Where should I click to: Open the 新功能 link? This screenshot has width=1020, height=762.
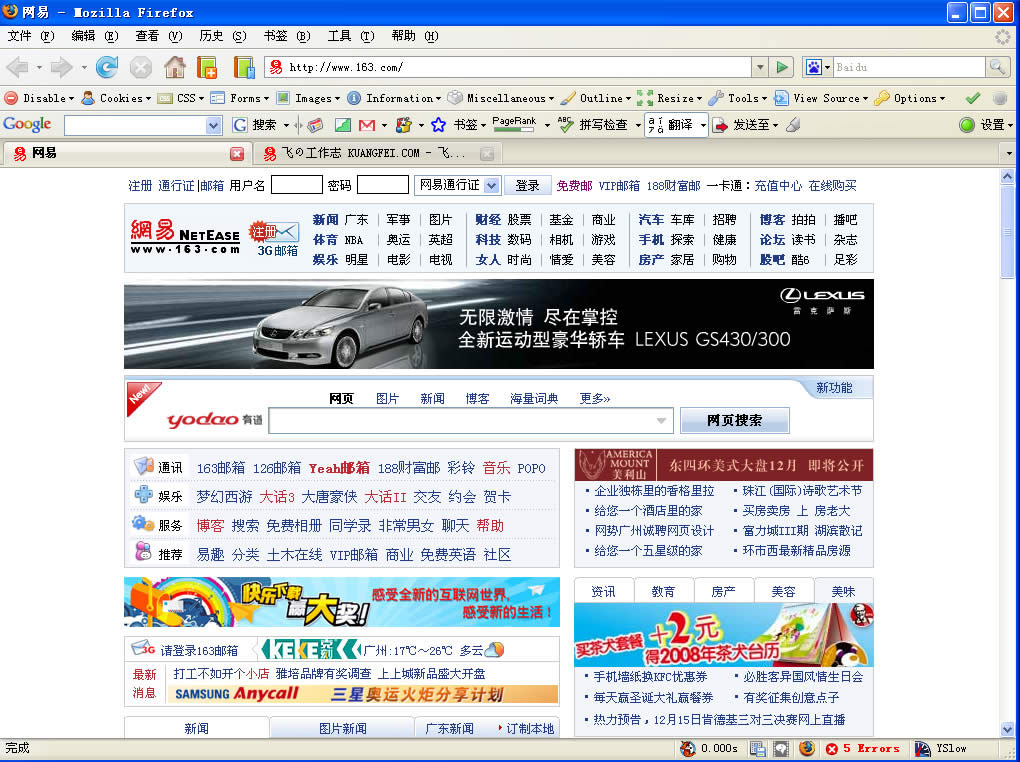click(x=834, y=388)
